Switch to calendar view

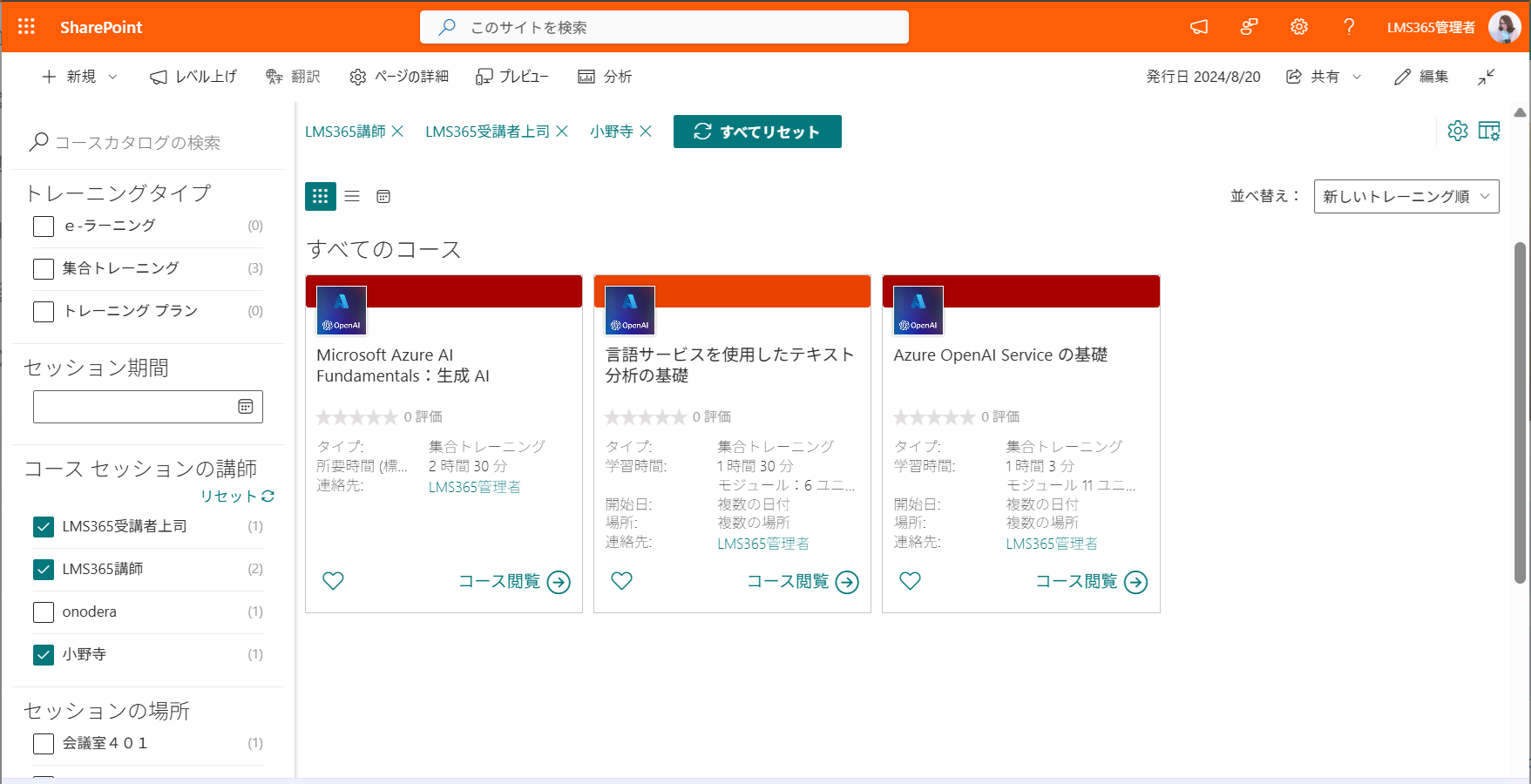click(383, 196)
